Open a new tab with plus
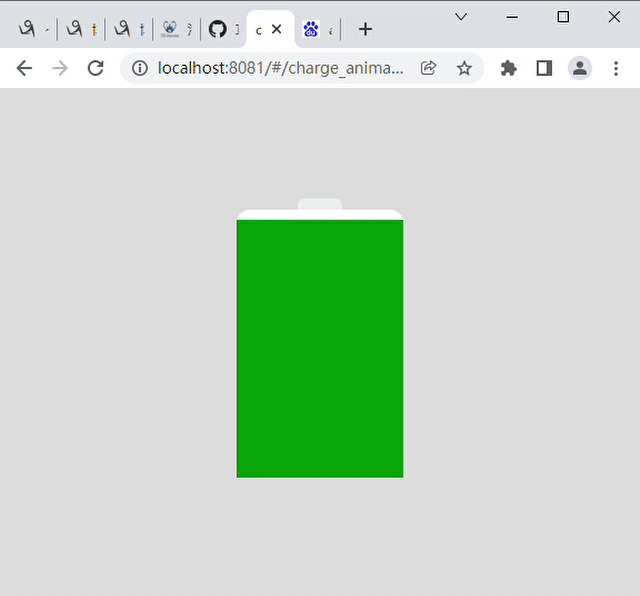This screenshot has width=640, height=596. (365, 29)
